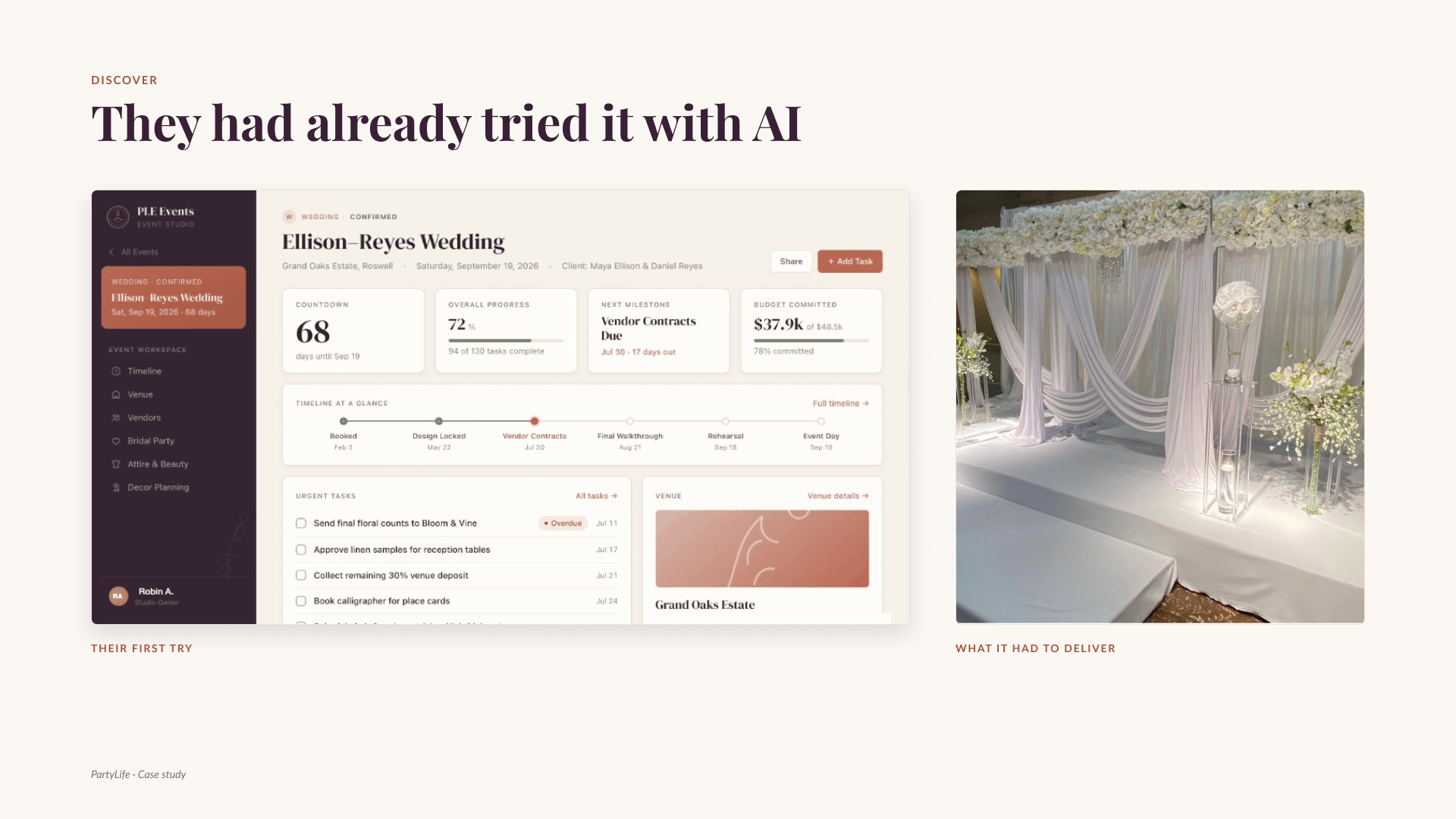Click the Next Milestone Vendor Contracts Due card
Image resolution: width=1456 pixels, height=819 pixels.
(659, 331)
